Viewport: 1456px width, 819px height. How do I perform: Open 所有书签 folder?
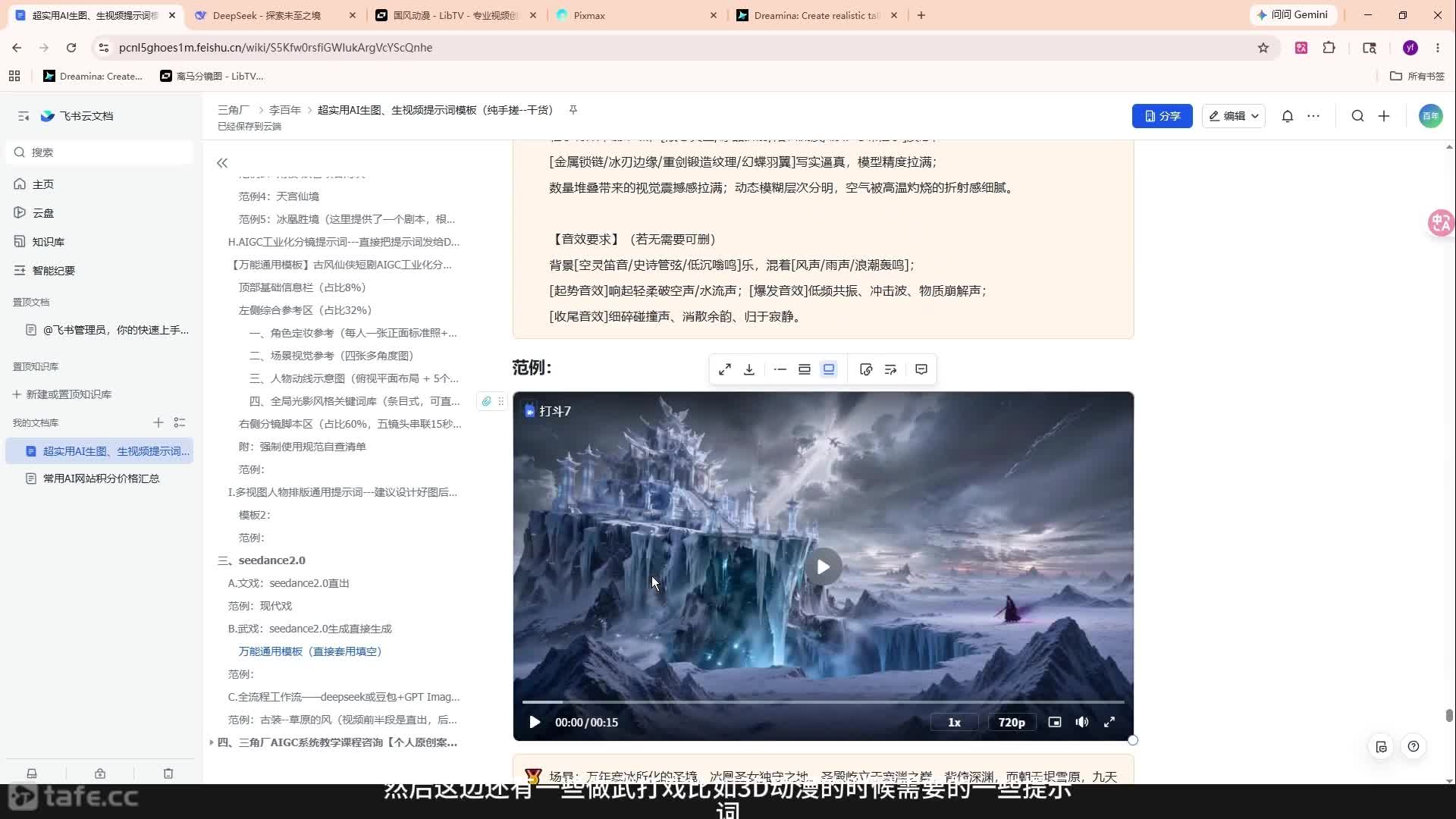click(1417, 76)
